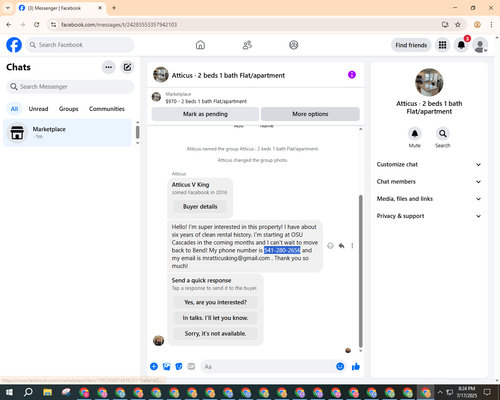Send a thumbs up like
500x400 pixels.
[356, 367]
